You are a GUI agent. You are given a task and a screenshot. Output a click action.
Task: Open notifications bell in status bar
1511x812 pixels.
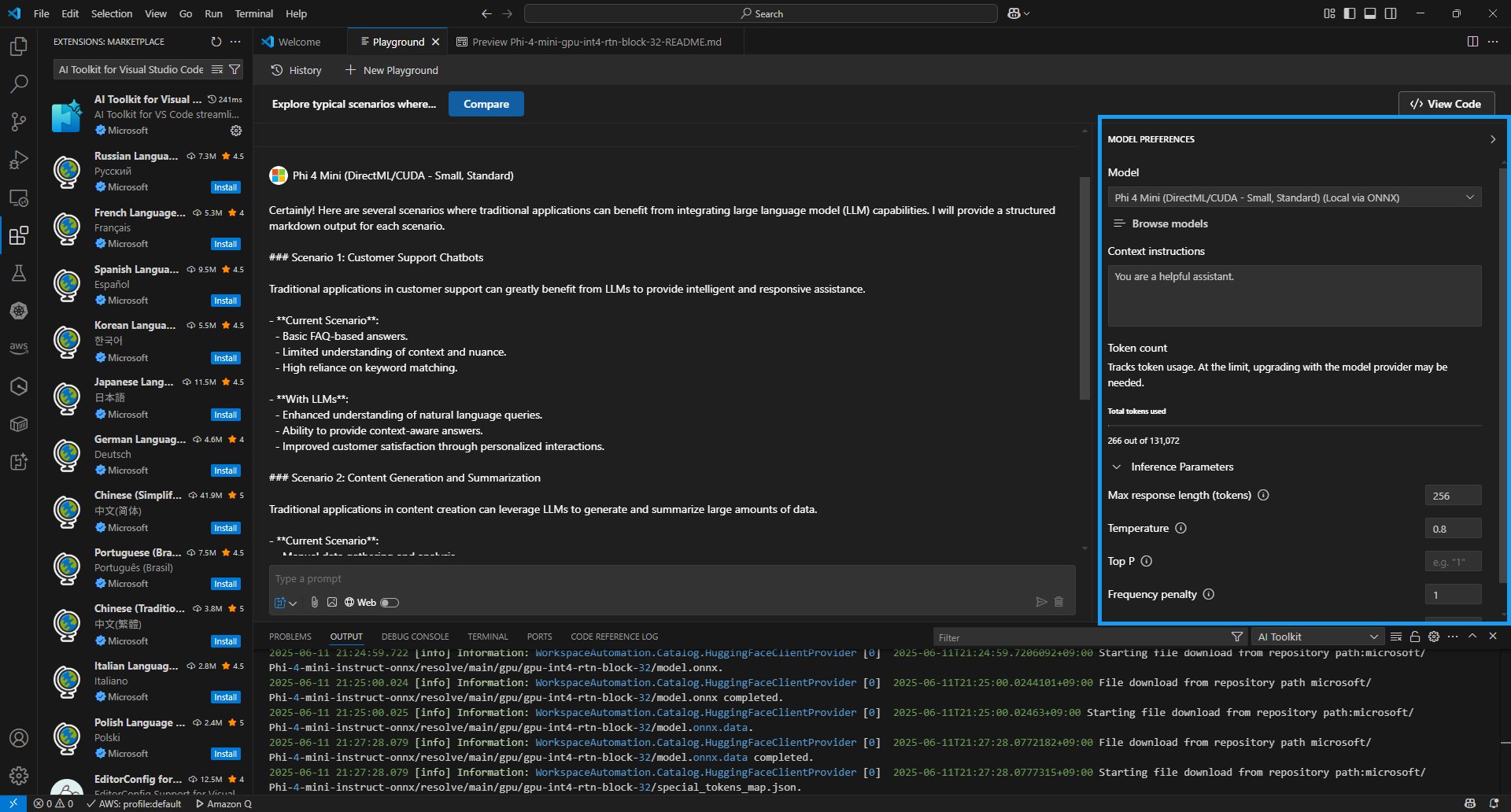coord(1494,803)
